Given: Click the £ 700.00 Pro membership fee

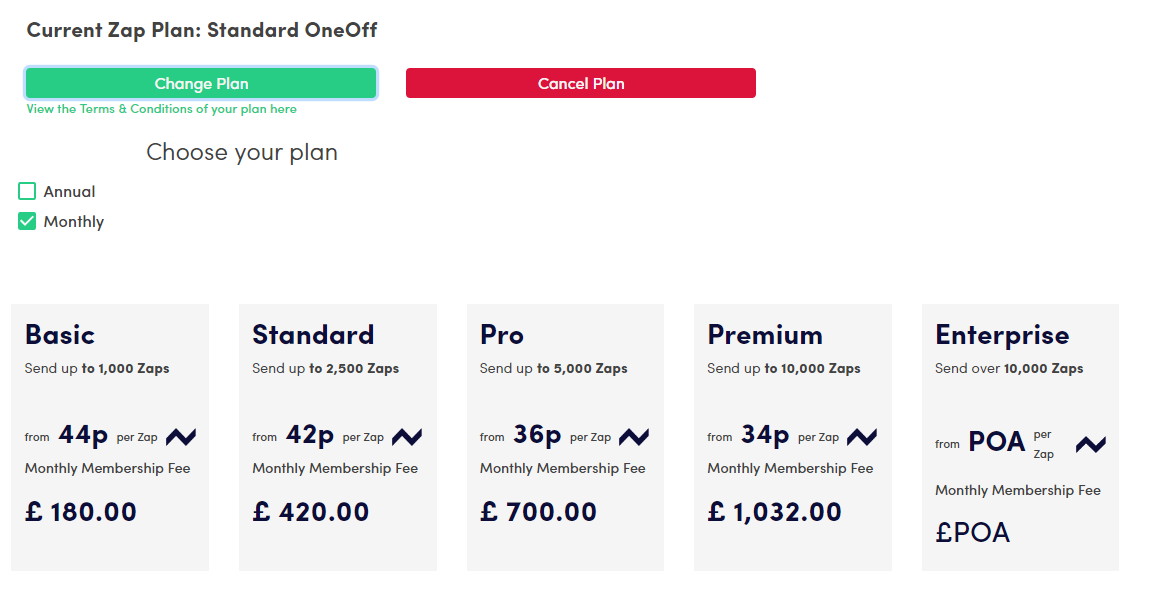Looking at the screenshot, I should [x=538, y=512].
